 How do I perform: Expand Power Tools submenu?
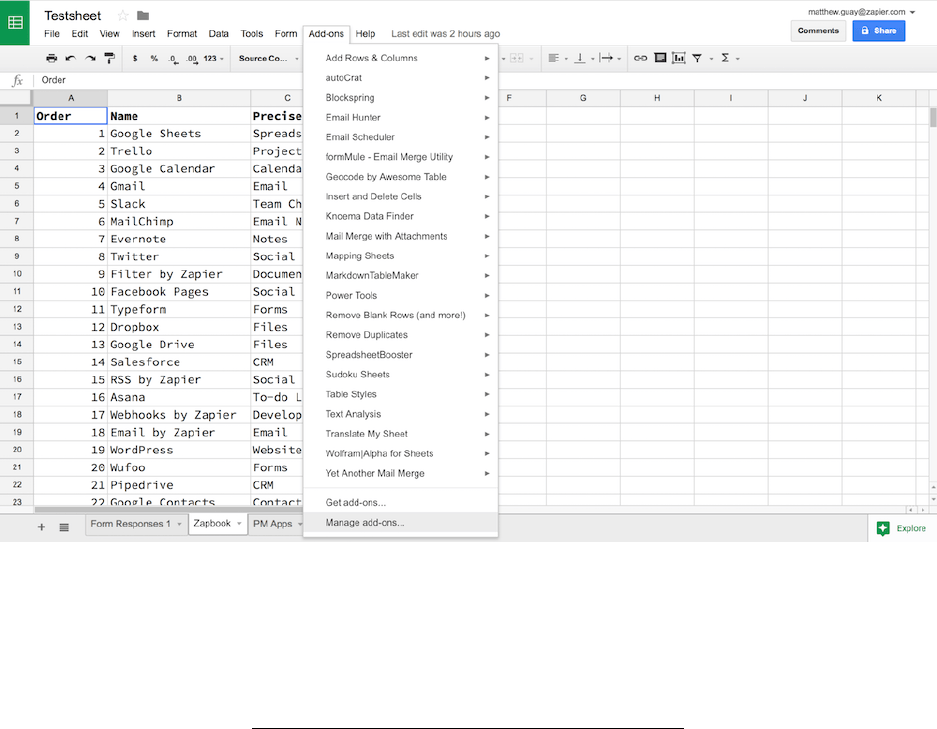click(x=400, y=295)
